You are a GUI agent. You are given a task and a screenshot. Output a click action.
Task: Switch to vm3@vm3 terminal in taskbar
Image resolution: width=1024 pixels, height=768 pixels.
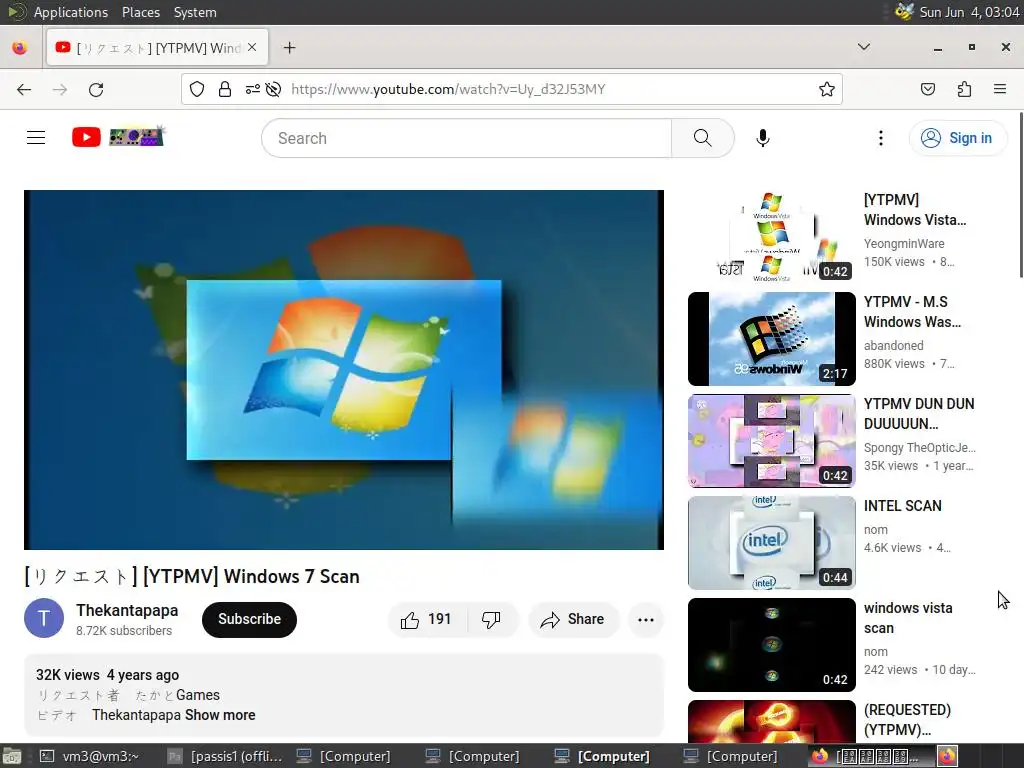[89, 756]
